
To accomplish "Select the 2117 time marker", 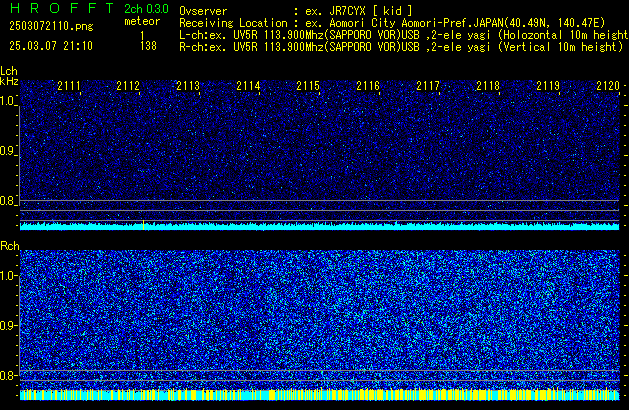I will pyautogui.click(x=428, y=86).
